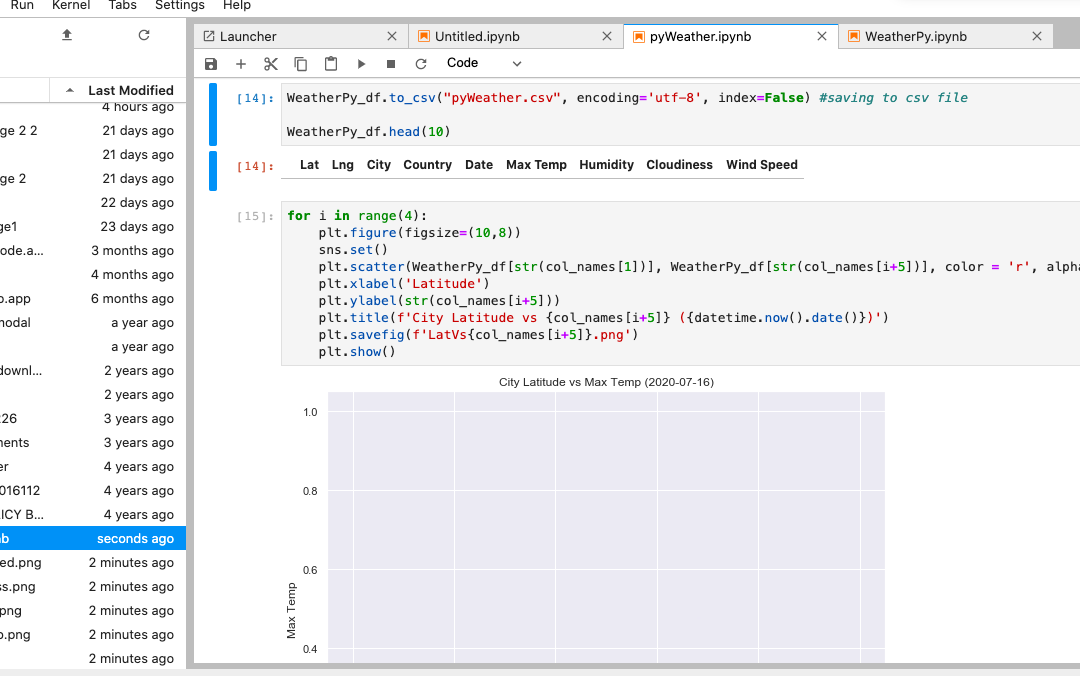Open the Settings menu

point(180,6)
